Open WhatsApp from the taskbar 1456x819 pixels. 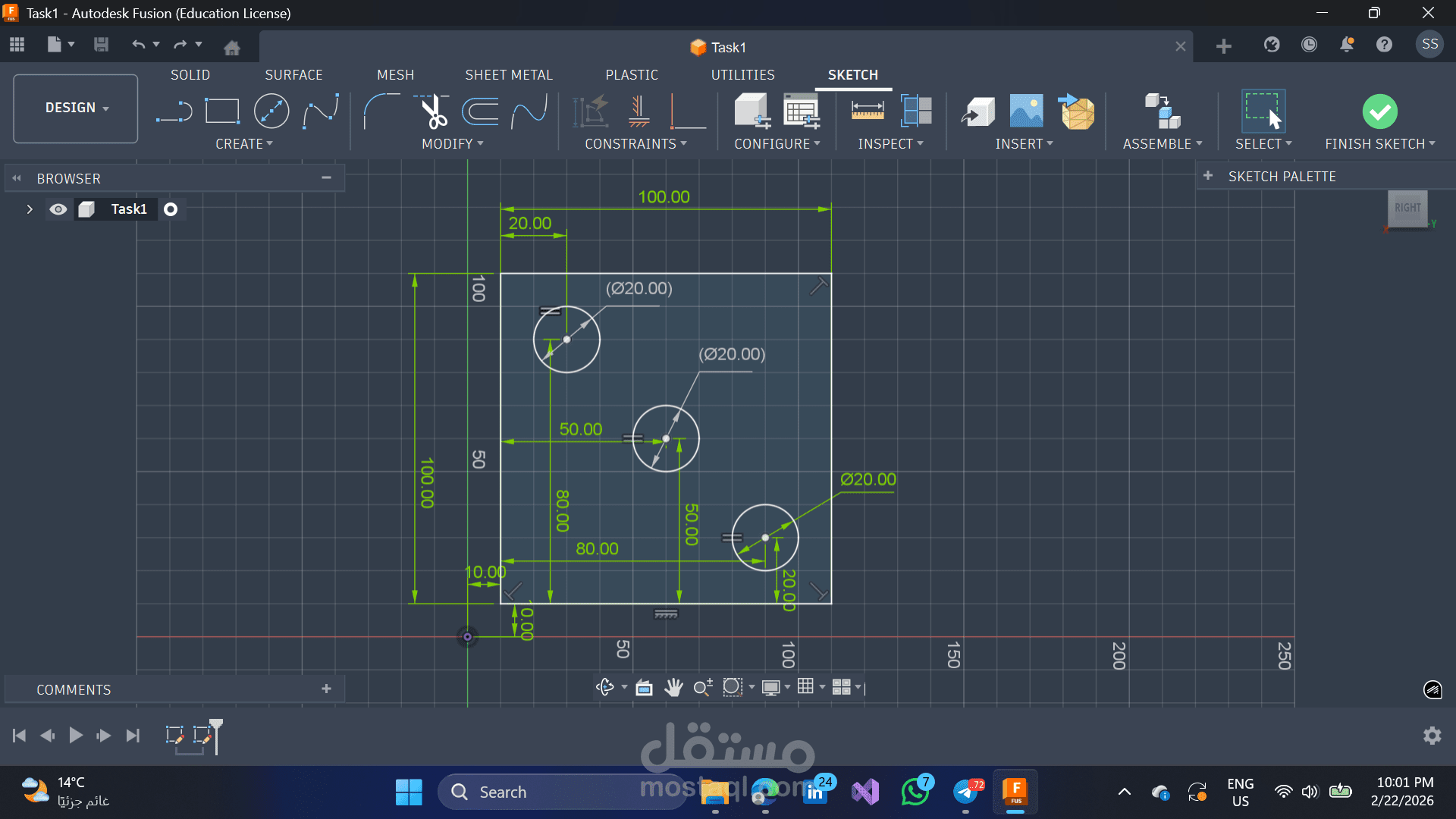pyautogui.click(x=915, y=792)
